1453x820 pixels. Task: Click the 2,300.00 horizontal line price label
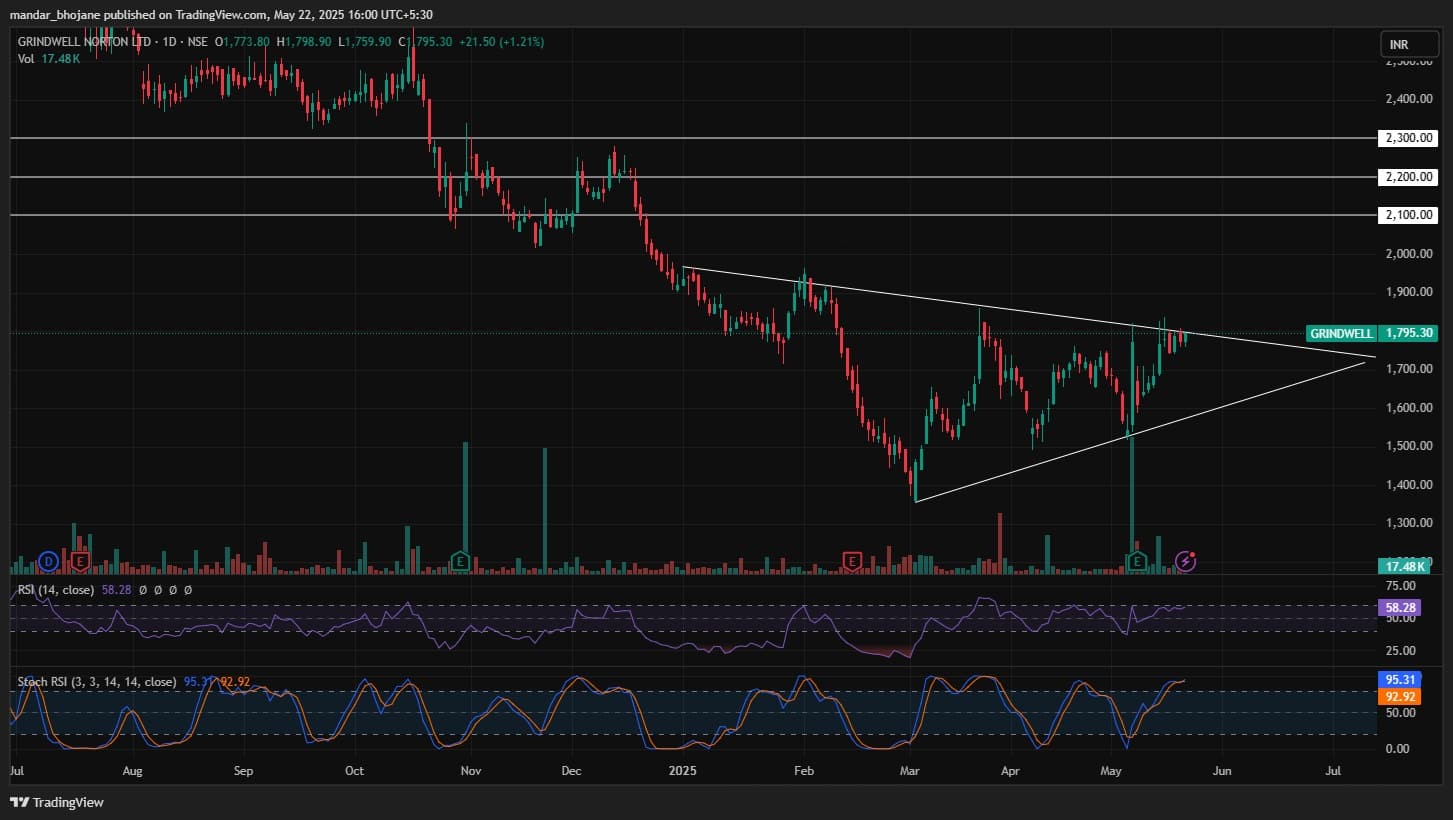[1407, 138]
